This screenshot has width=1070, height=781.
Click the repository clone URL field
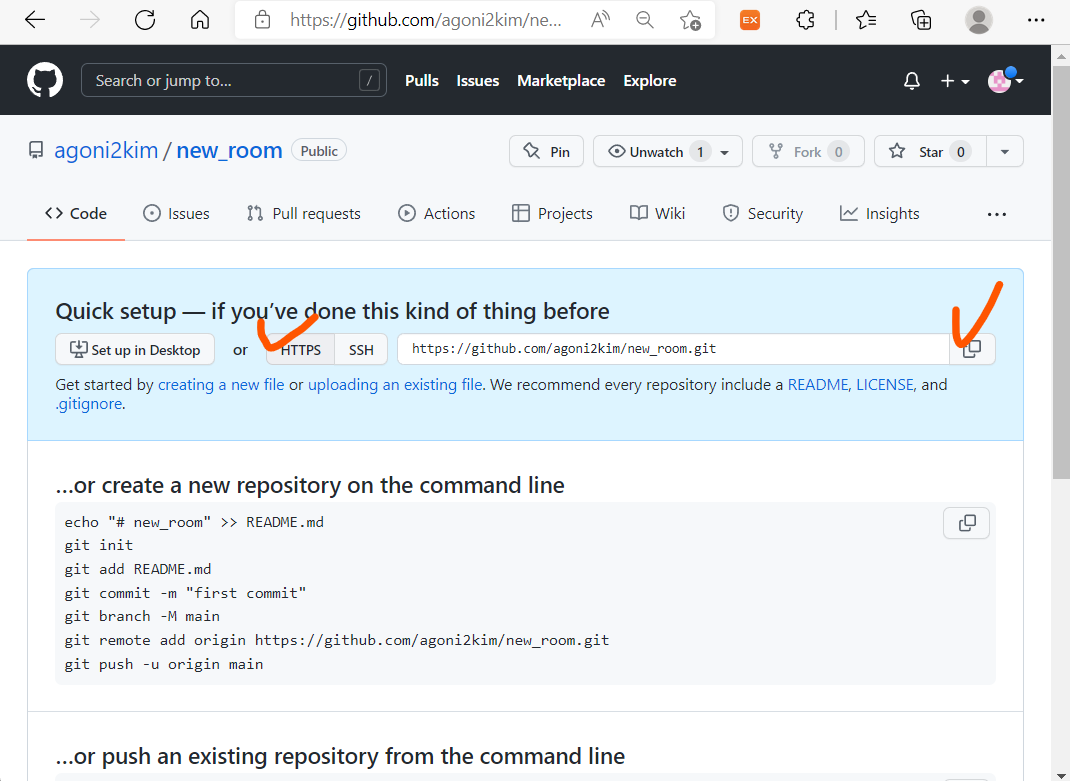pyautogui.click(x=674, y=349)
